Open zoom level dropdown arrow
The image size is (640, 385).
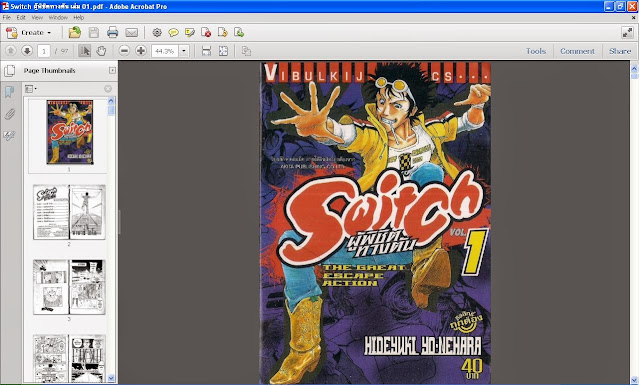pyautogui.click(x=184, y=51)
